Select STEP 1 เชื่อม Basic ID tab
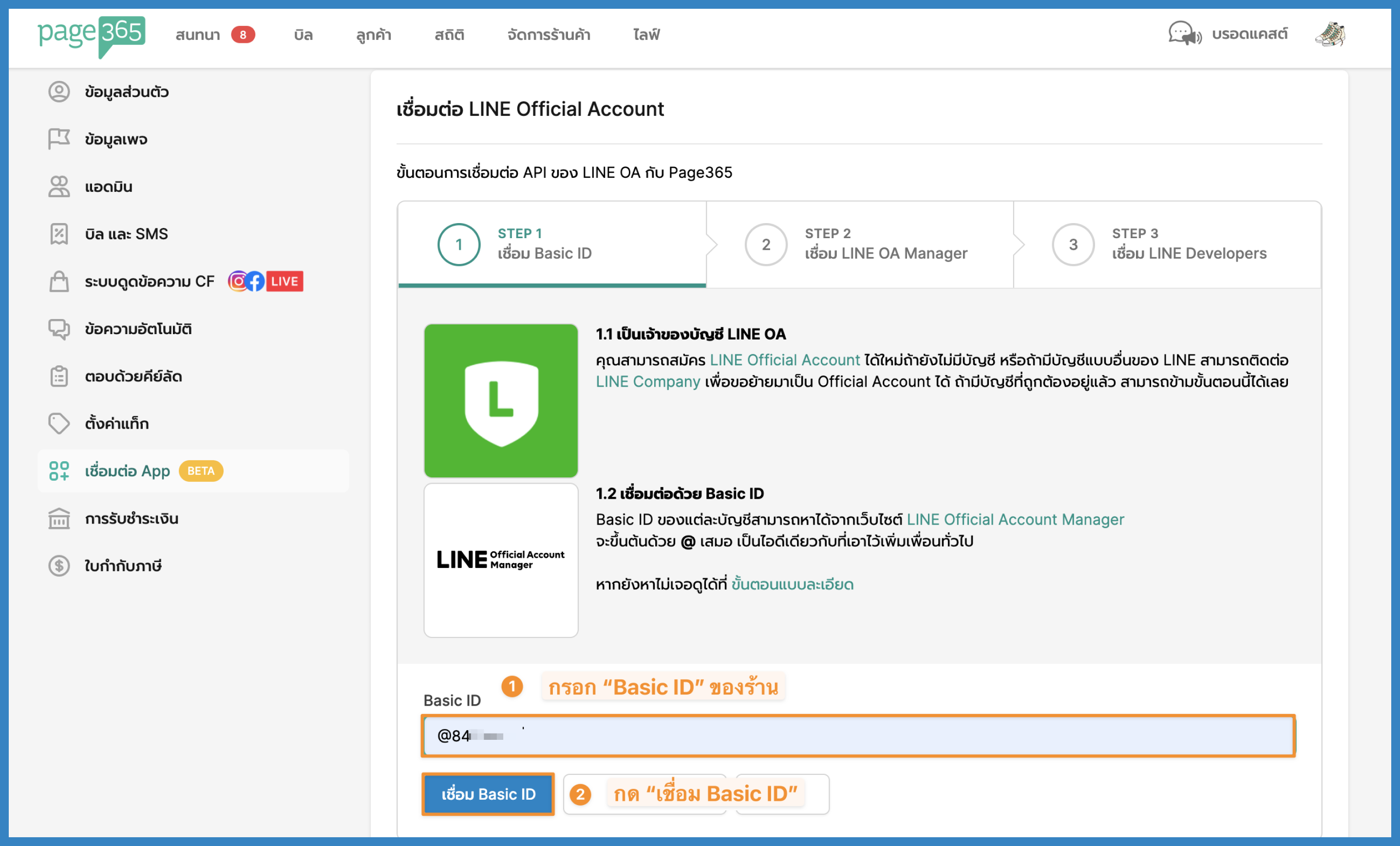The height and width of the screenshot is (846, 1400). [552, 244]
